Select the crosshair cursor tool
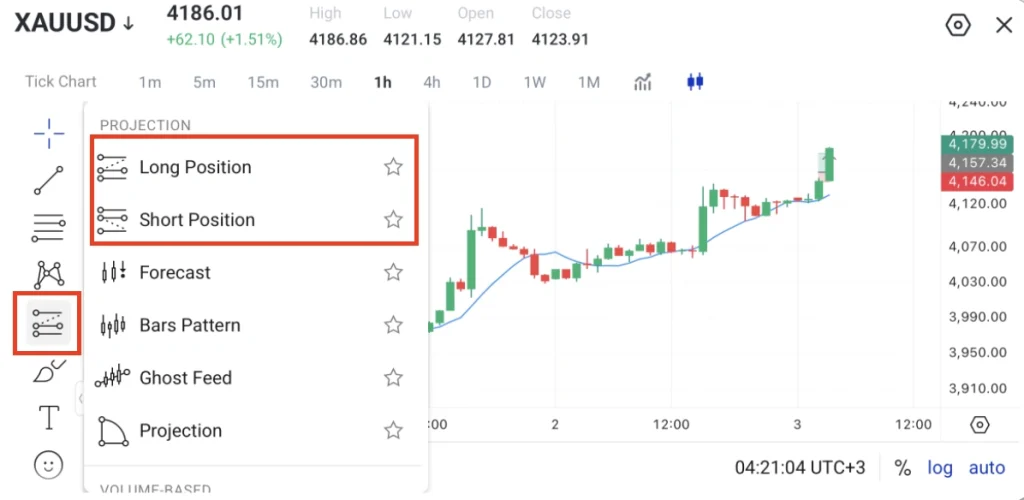 49,133
